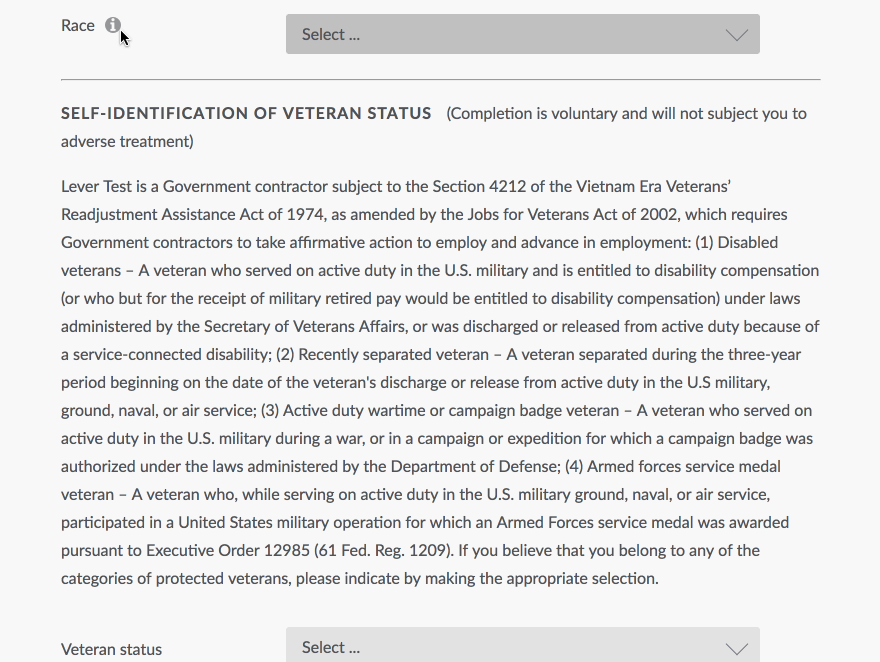Screen dimensions: 880x662
Task: Click the downward arrow inside Veteran status field
Action: pos(736,646)
